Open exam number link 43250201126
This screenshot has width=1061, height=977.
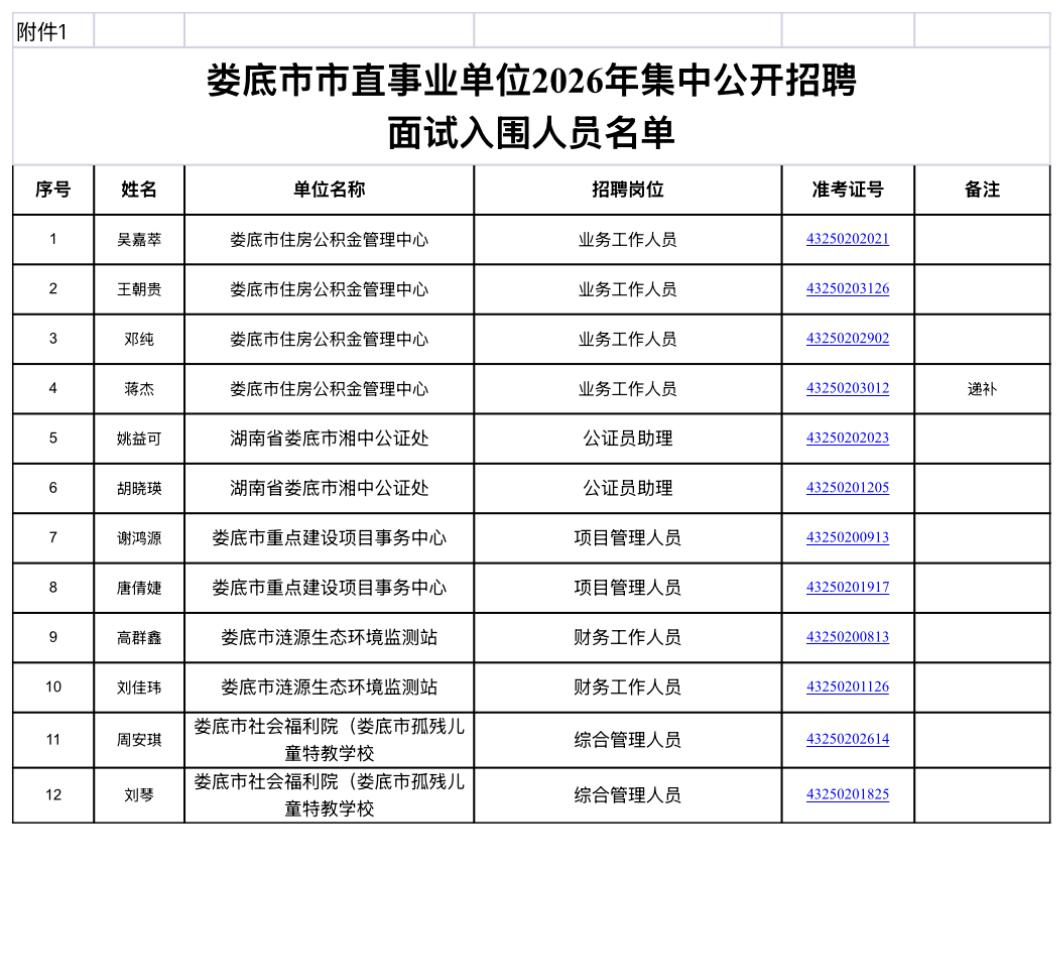tap(847, 687)
